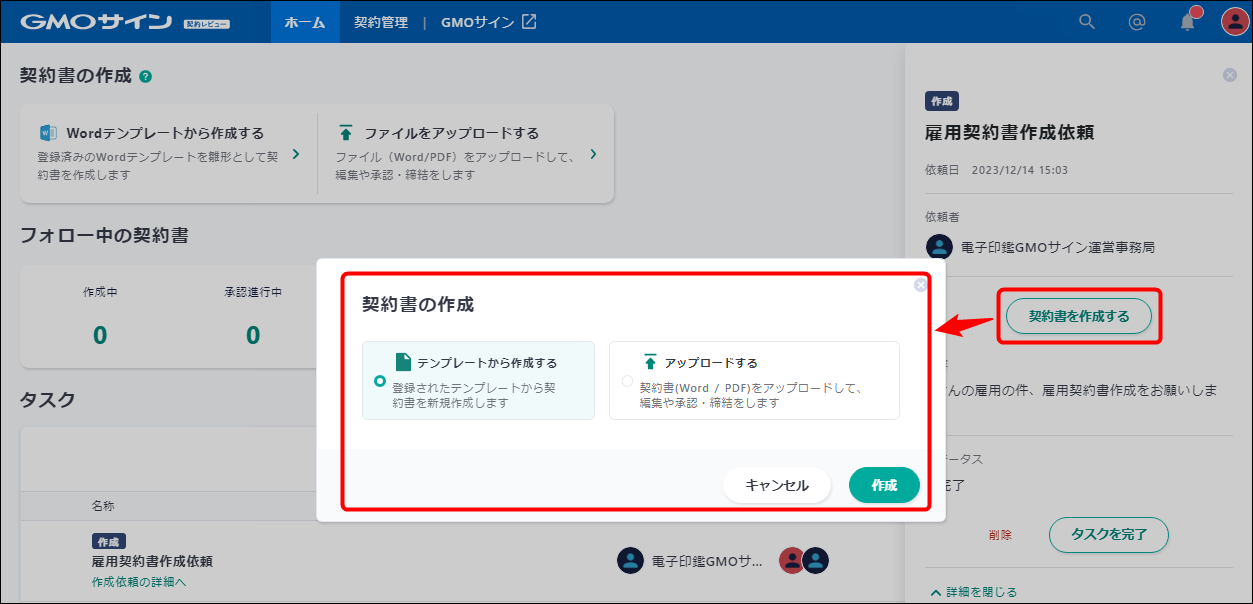Click the upload icon on ファイルをアップロードする card
Viewport: 1253px width, 604px height.
point(345,131)
